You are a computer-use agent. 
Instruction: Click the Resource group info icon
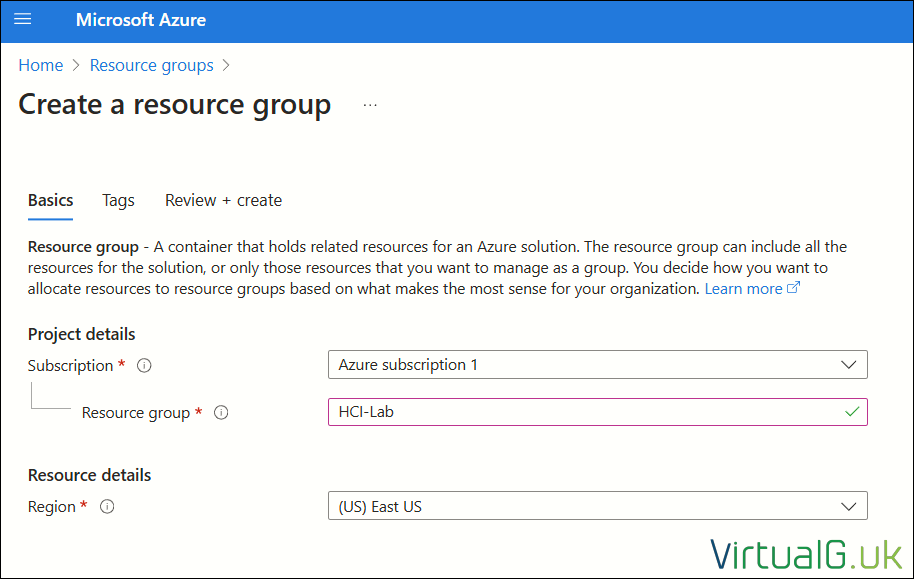221,413
